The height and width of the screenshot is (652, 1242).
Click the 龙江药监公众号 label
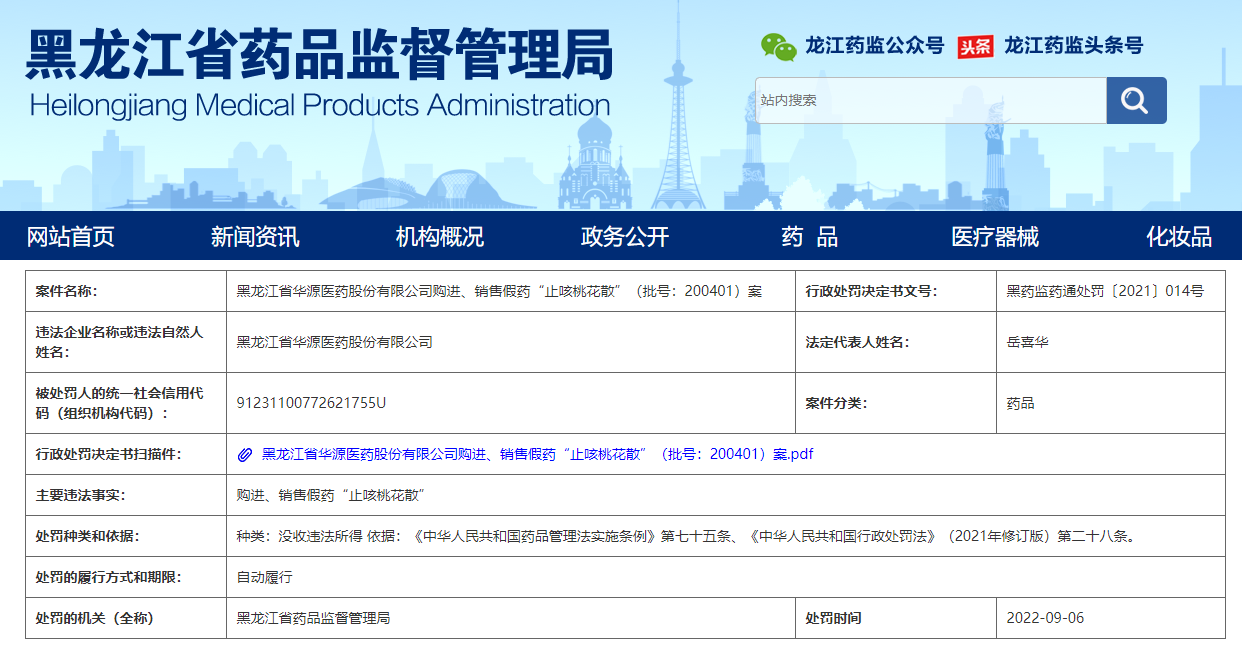[x=875, y=46]
